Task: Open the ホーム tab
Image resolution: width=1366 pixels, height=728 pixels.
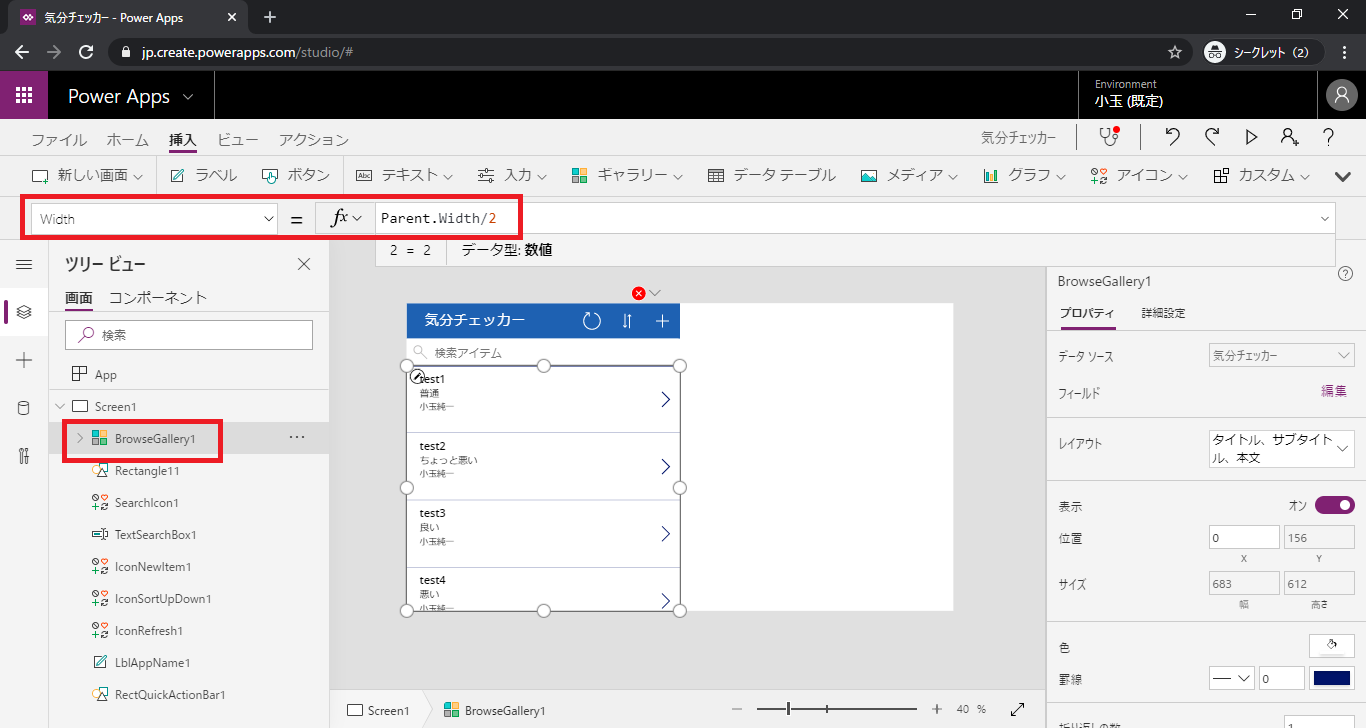Action: (x=127, y=140)
